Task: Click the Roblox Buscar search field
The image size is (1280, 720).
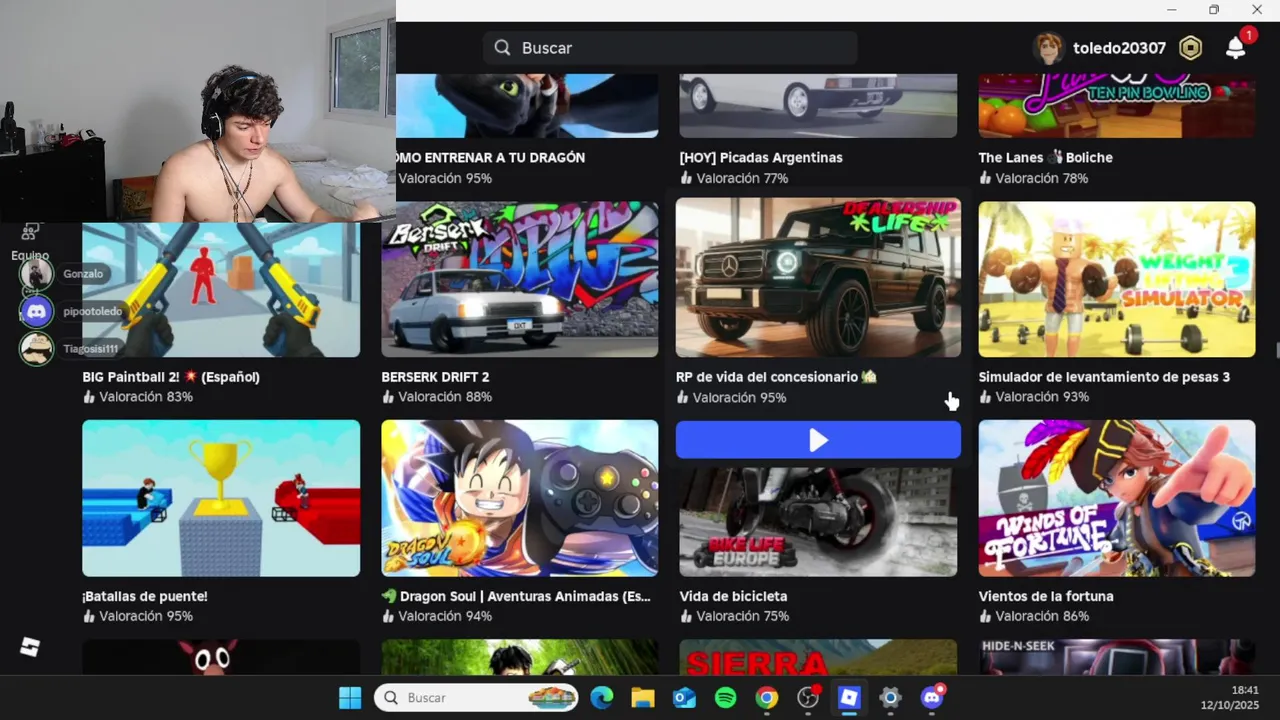Action: pos(670,48)
